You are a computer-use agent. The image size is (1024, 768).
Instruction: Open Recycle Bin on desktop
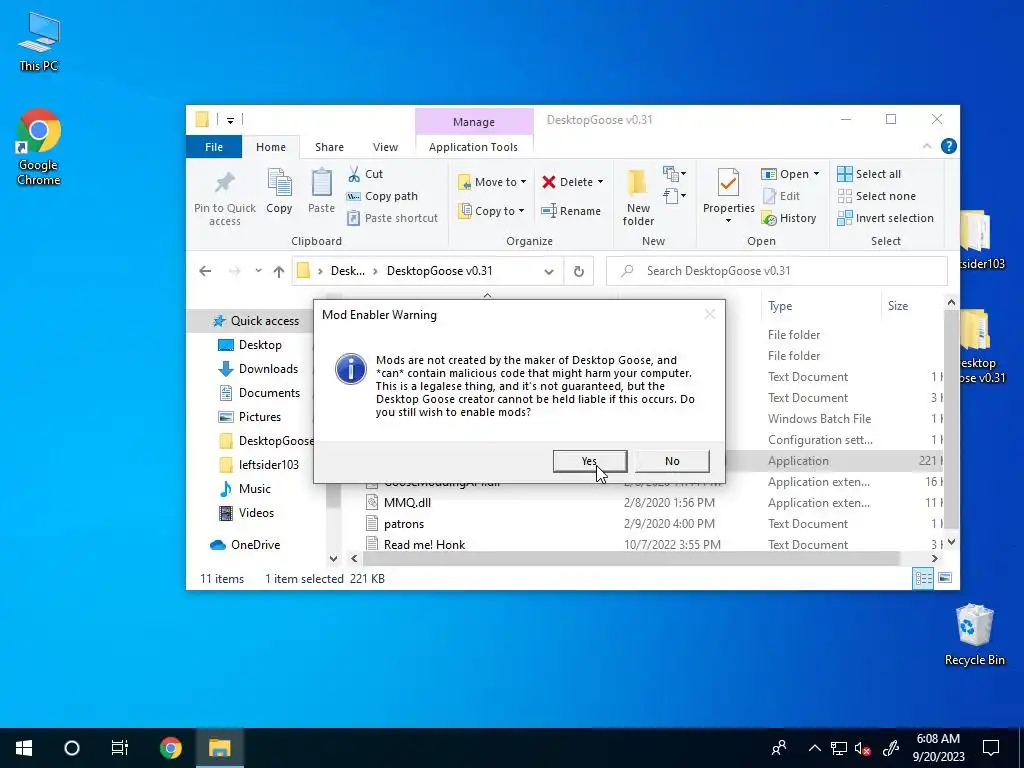pyautogui.click(x=974, y=635)
